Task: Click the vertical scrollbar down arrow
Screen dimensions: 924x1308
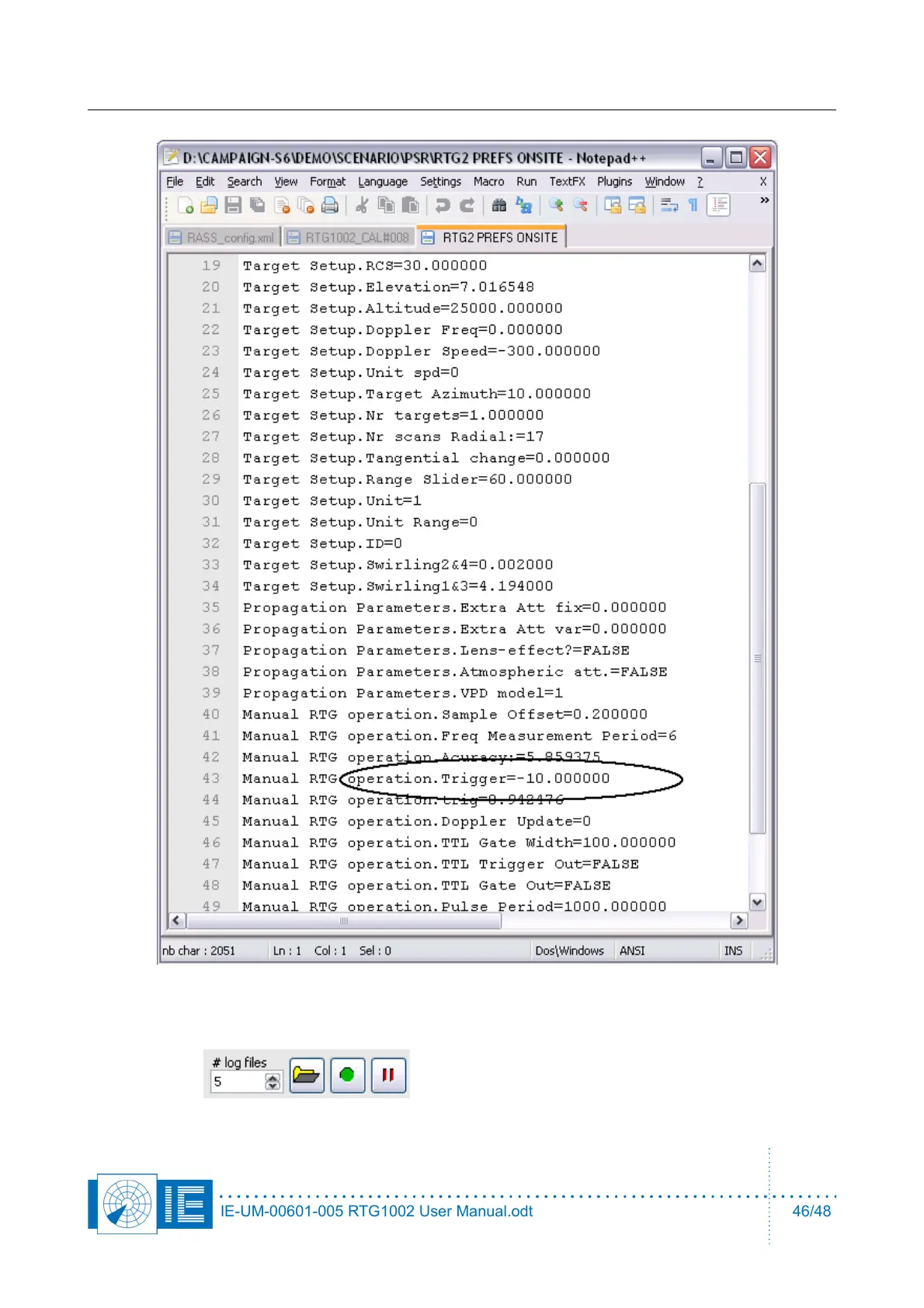Action: click(757, 902)
